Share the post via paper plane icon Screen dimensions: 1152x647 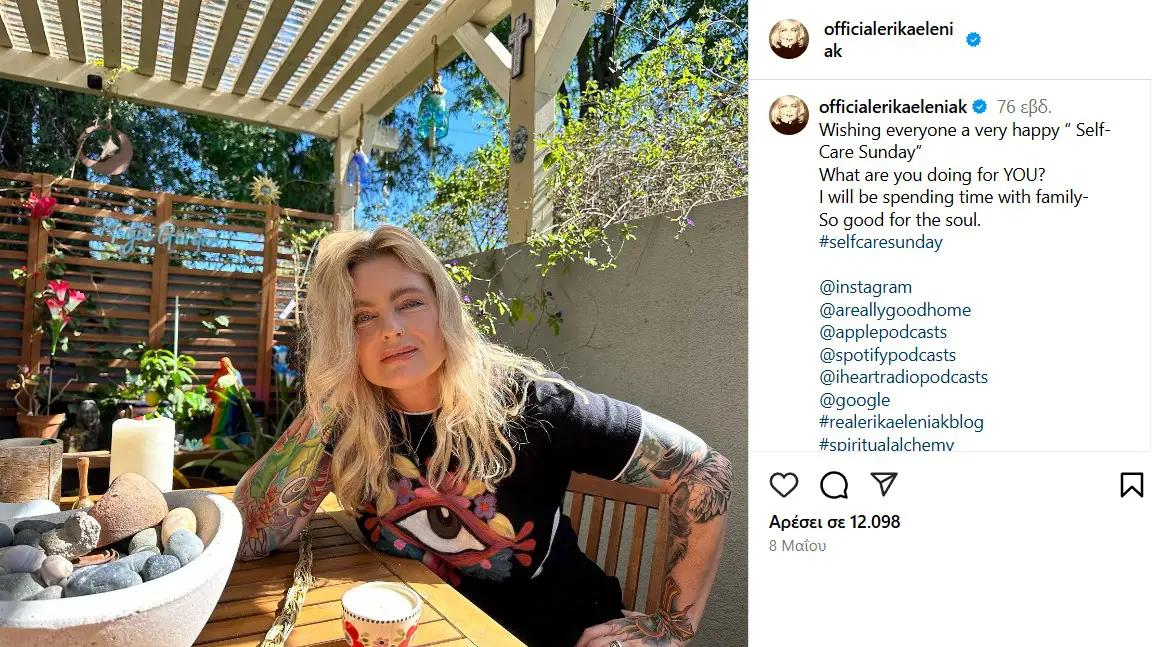(x=884, y=483)
